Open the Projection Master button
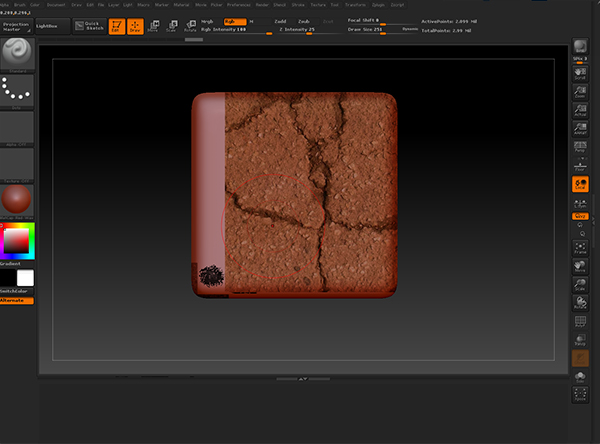The image size is (600, 444). coord(16,26)
